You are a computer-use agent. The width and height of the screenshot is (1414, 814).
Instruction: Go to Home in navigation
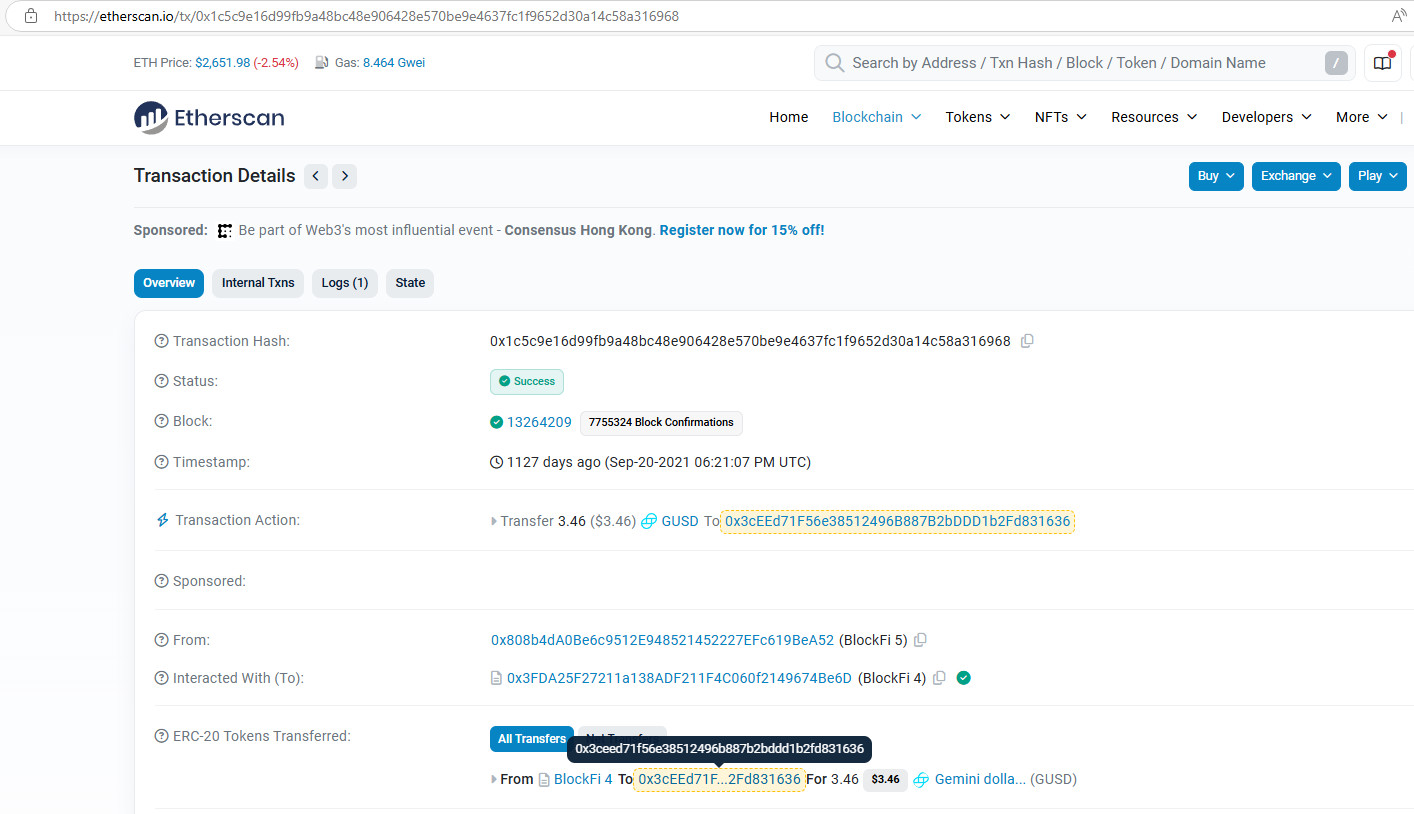[788, 117]
